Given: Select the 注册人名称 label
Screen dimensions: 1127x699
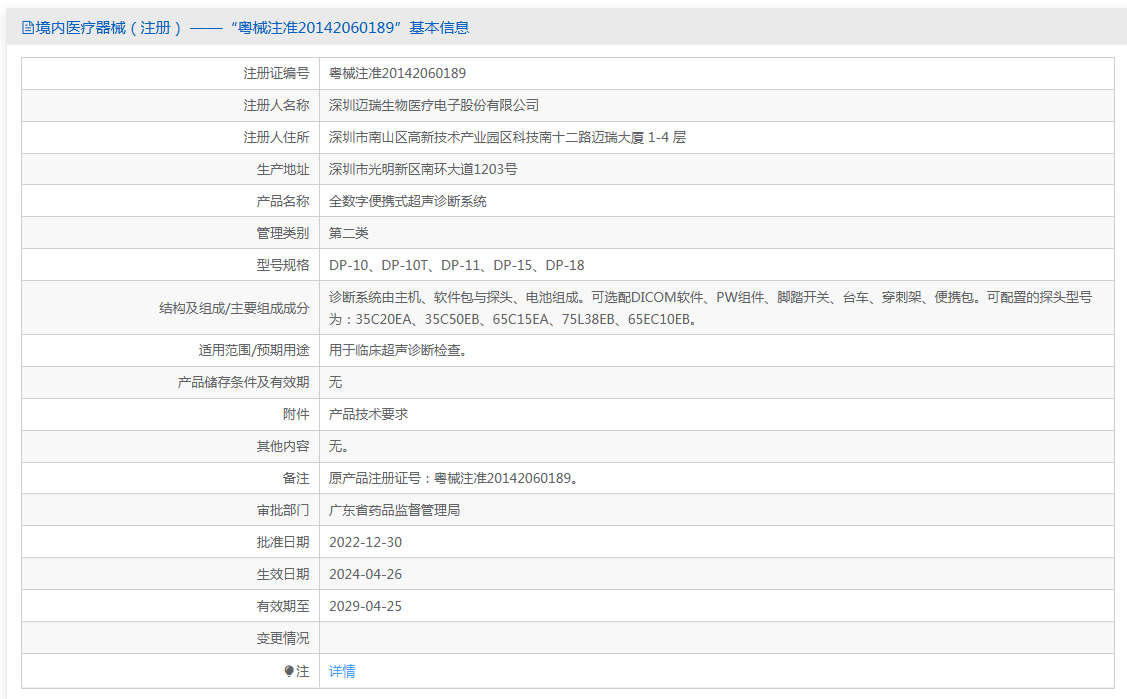Looking at the screenshot, I should coord(276,106).
